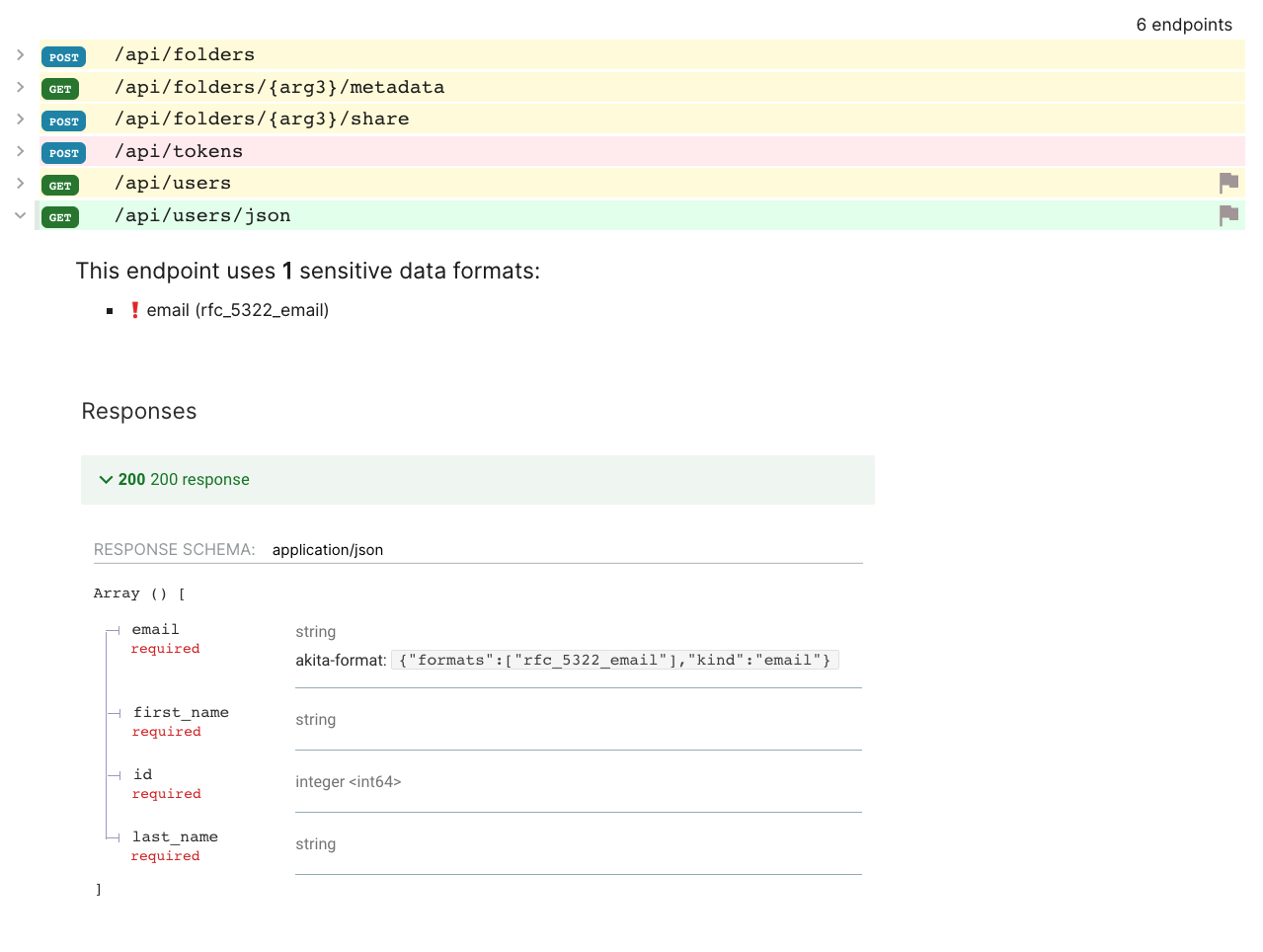Click the POST badge for /api/folders
This screenshot has height=952, width=1263.
64,57
